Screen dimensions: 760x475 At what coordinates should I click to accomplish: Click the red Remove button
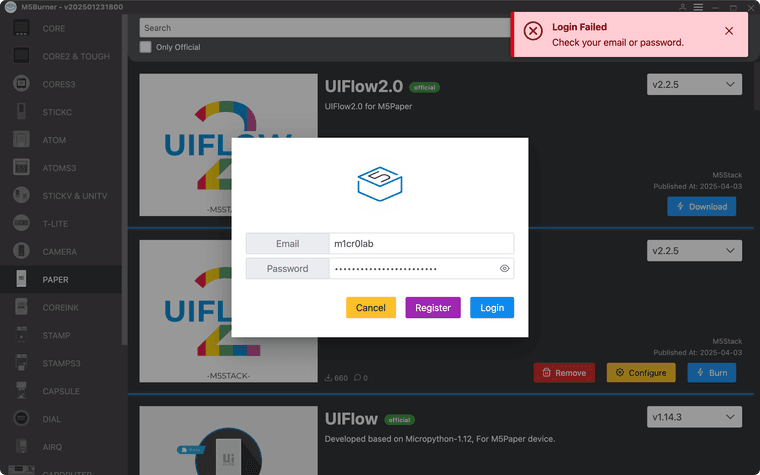tap(564, 373)
